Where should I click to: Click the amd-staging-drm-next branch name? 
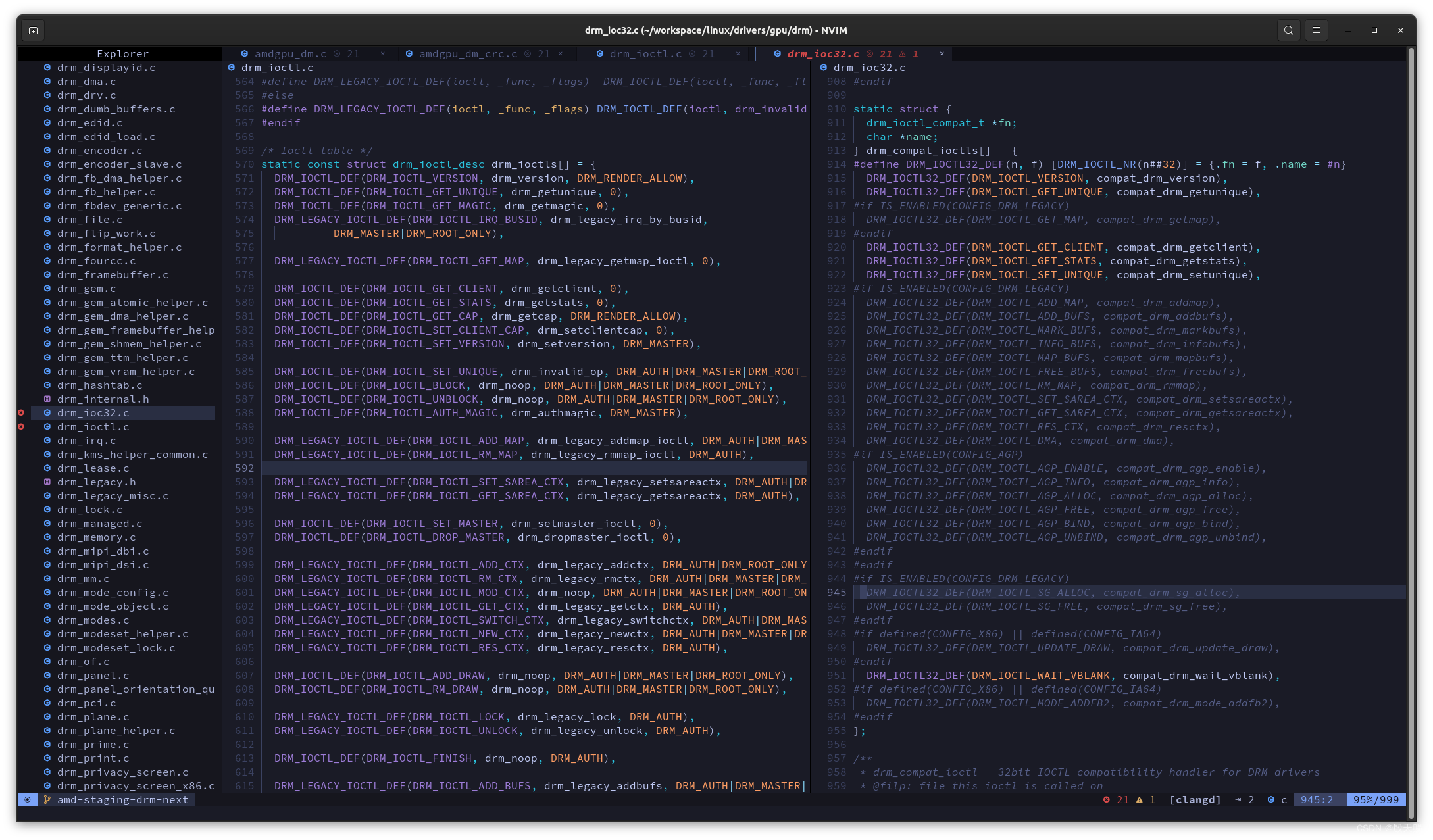pyautogui.click(x=122, y=800)
